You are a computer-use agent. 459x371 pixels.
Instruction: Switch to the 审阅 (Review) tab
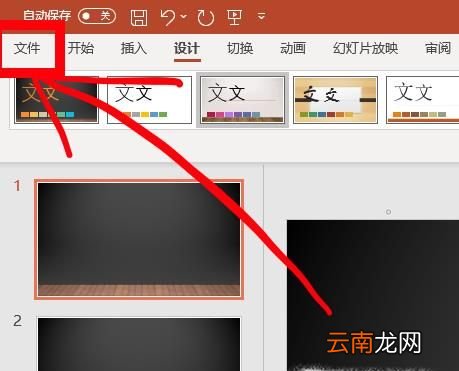click(x=438, y=48)
